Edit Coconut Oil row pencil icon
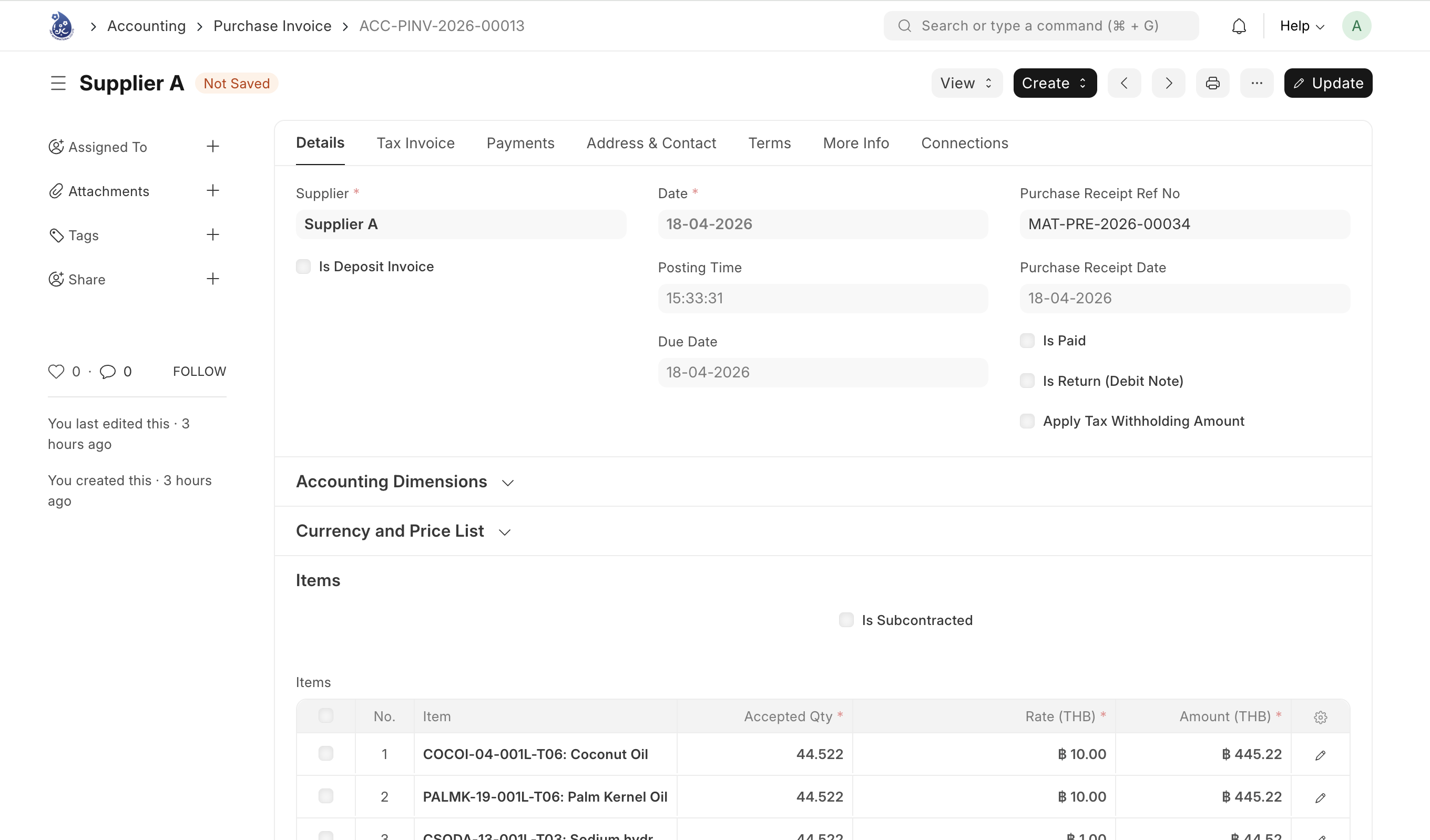Screen dimensions: 1430x840 tap(1321, 755)
